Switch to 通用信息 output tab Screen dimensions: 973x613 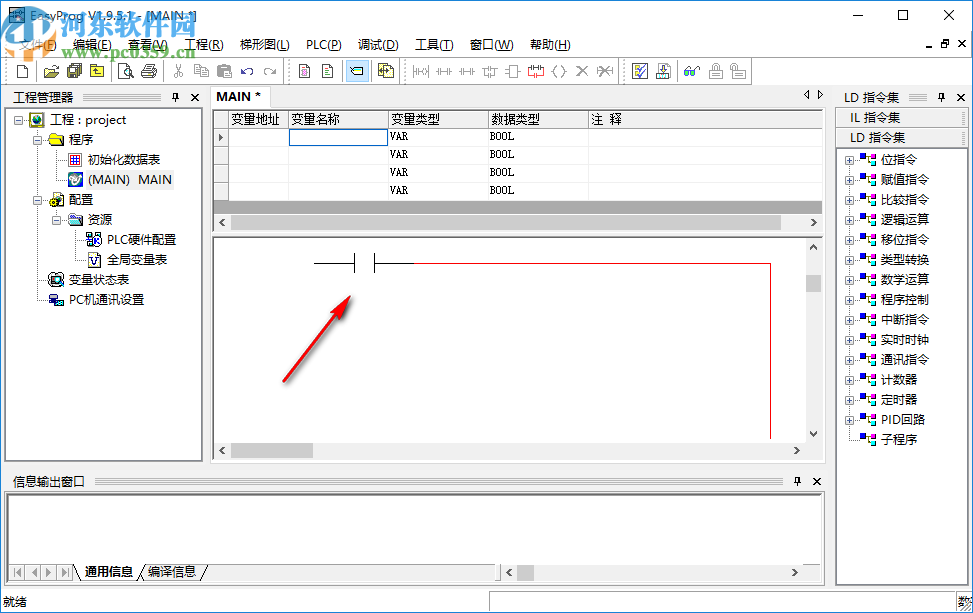tap(109, 572)
